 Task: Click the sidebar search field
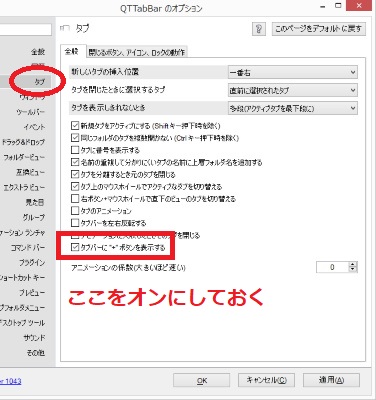point(26,30)
